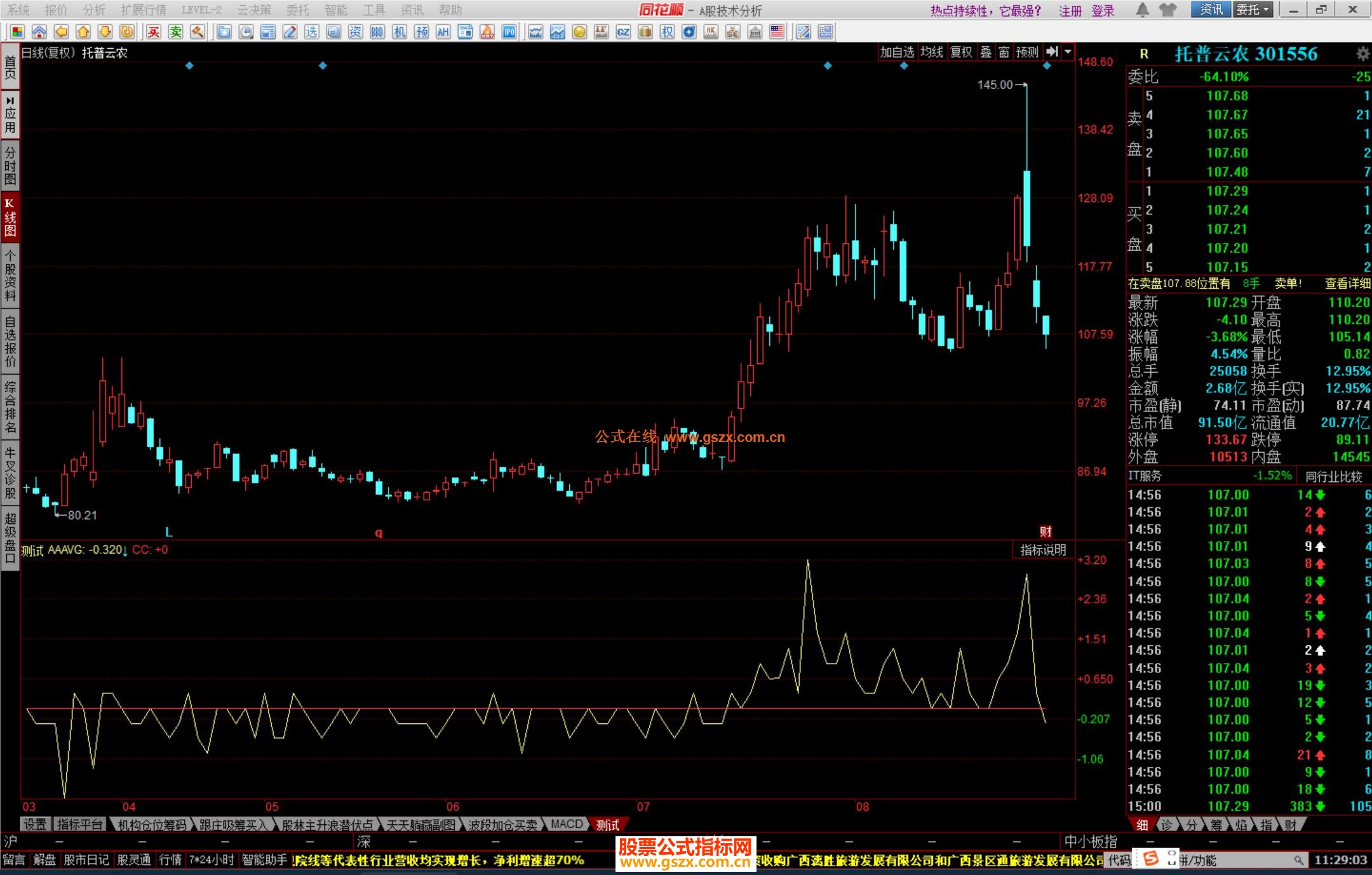The height and width of the screenshot is (875, 1372).
Task: Click the 指标说明 button
Action: point(1042,550)
